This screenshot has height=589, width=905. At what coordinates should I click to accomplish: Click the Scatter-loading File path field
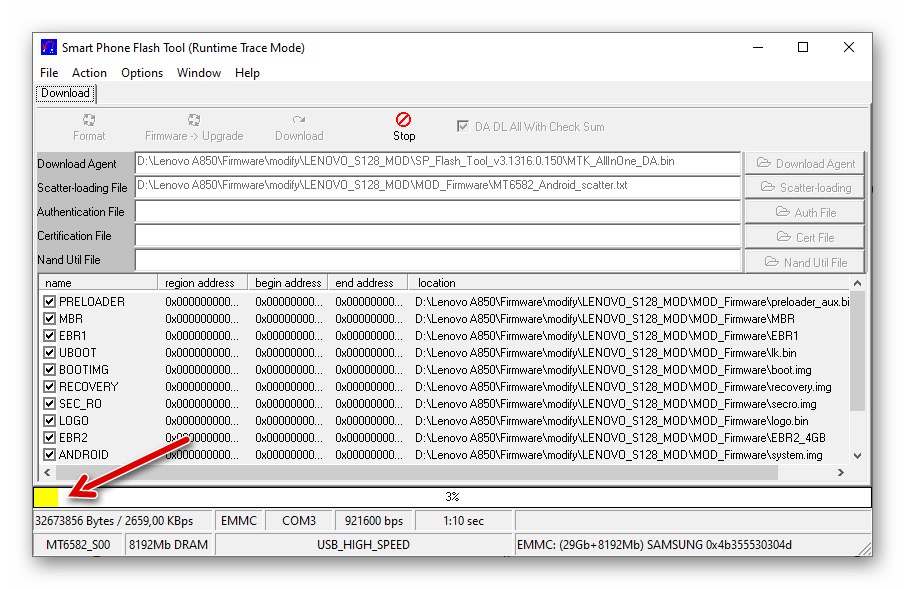[437, 187]
